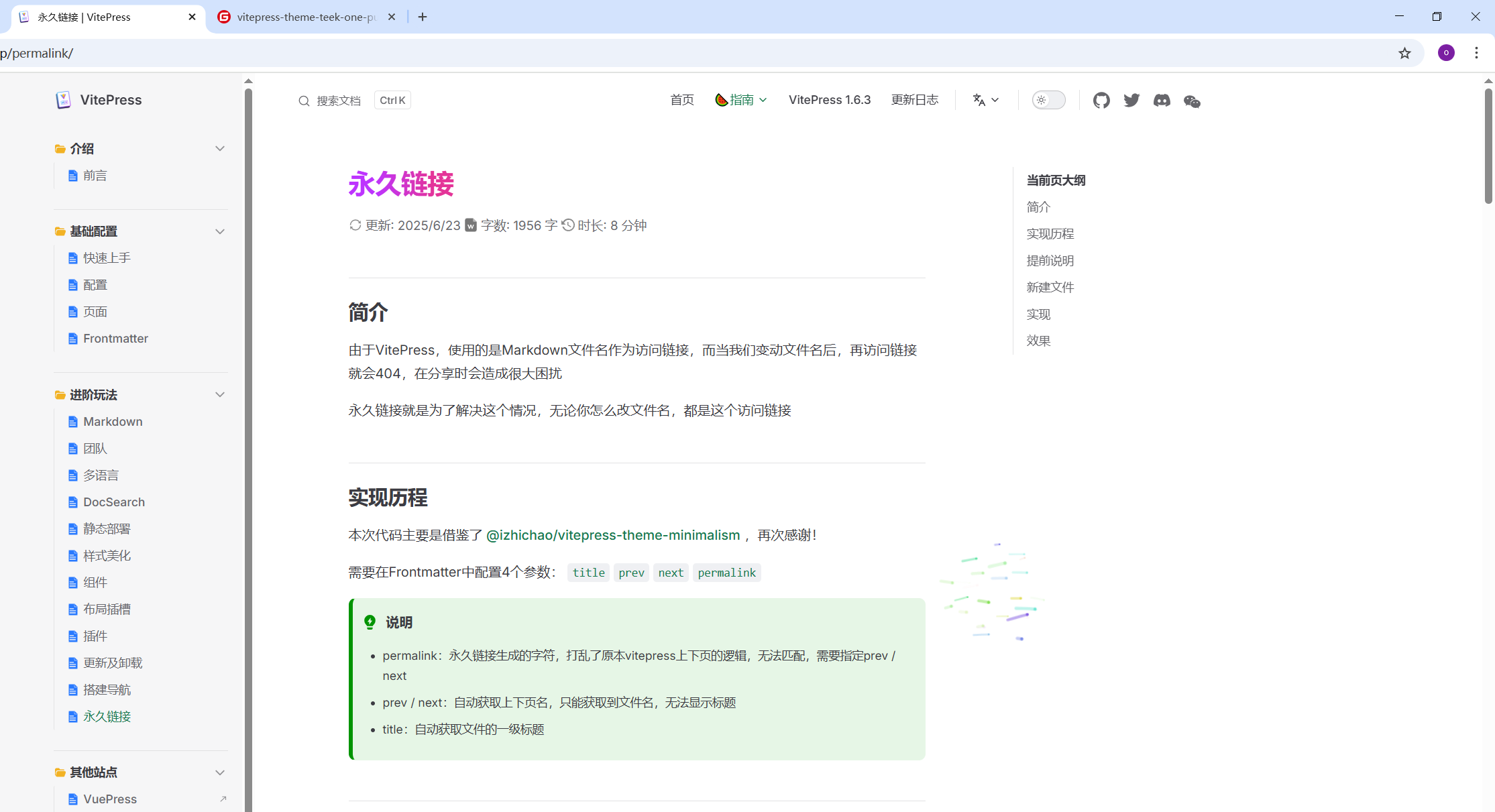Viewport: 1495px width, 812px height.
Task: Open the WeChat icon link
Action: (x=1192, y=101)
